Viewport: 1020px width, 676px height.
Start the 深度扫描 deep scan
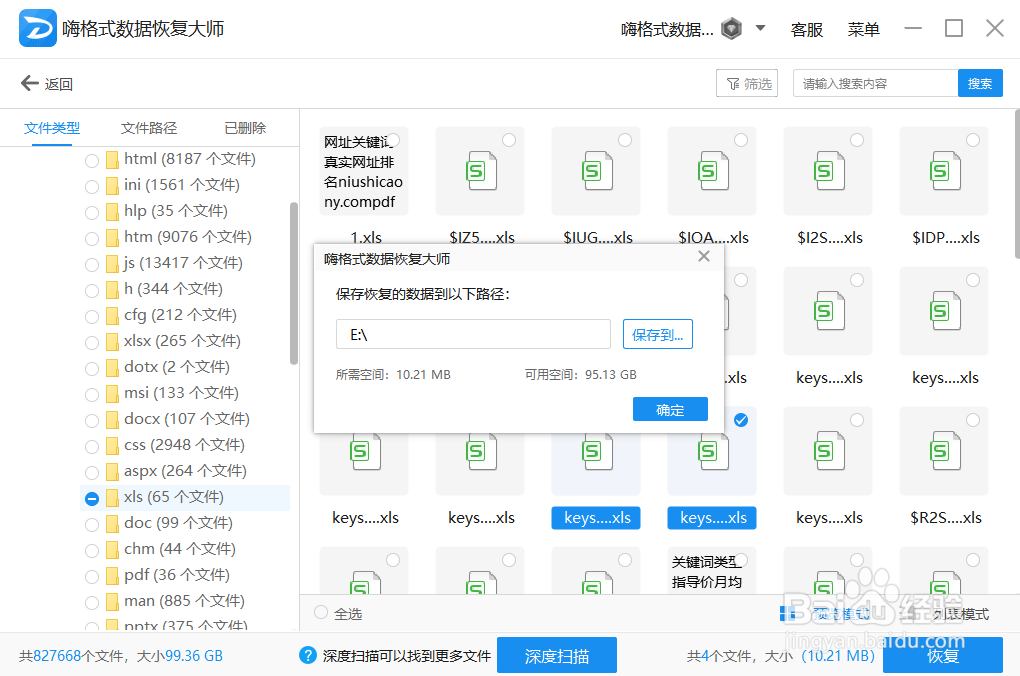[x=556, y=655]
